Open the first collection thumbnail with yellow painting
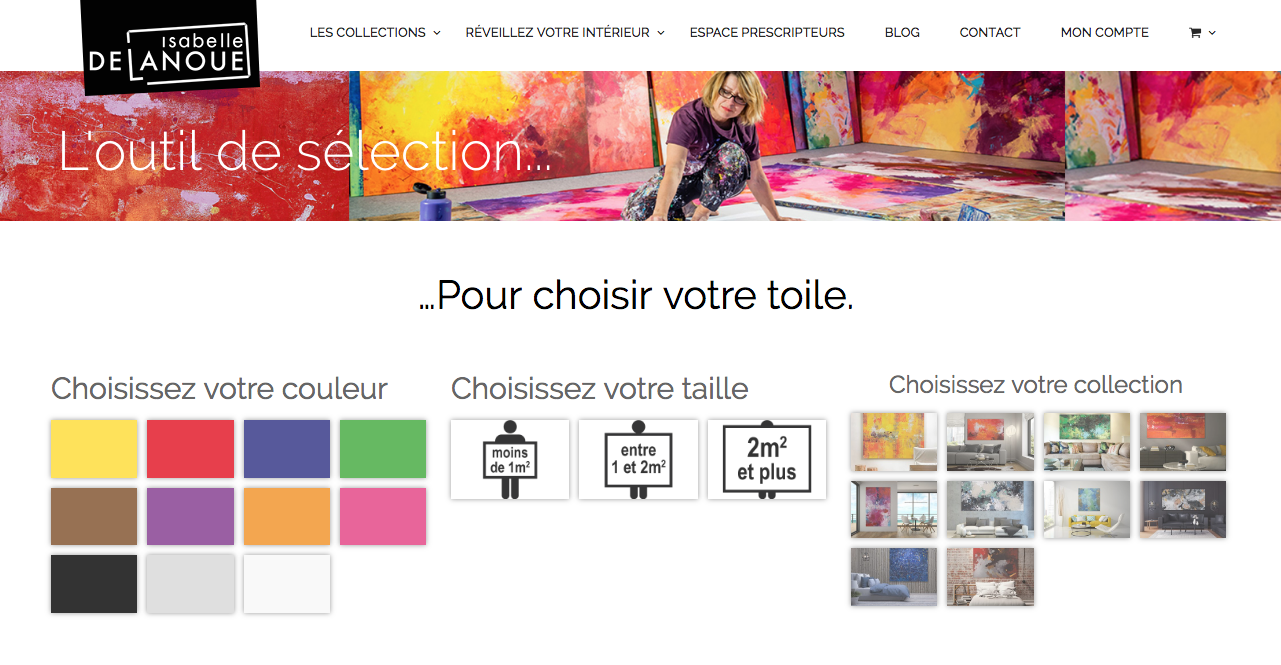The image size is (1281, 665). 894,442
